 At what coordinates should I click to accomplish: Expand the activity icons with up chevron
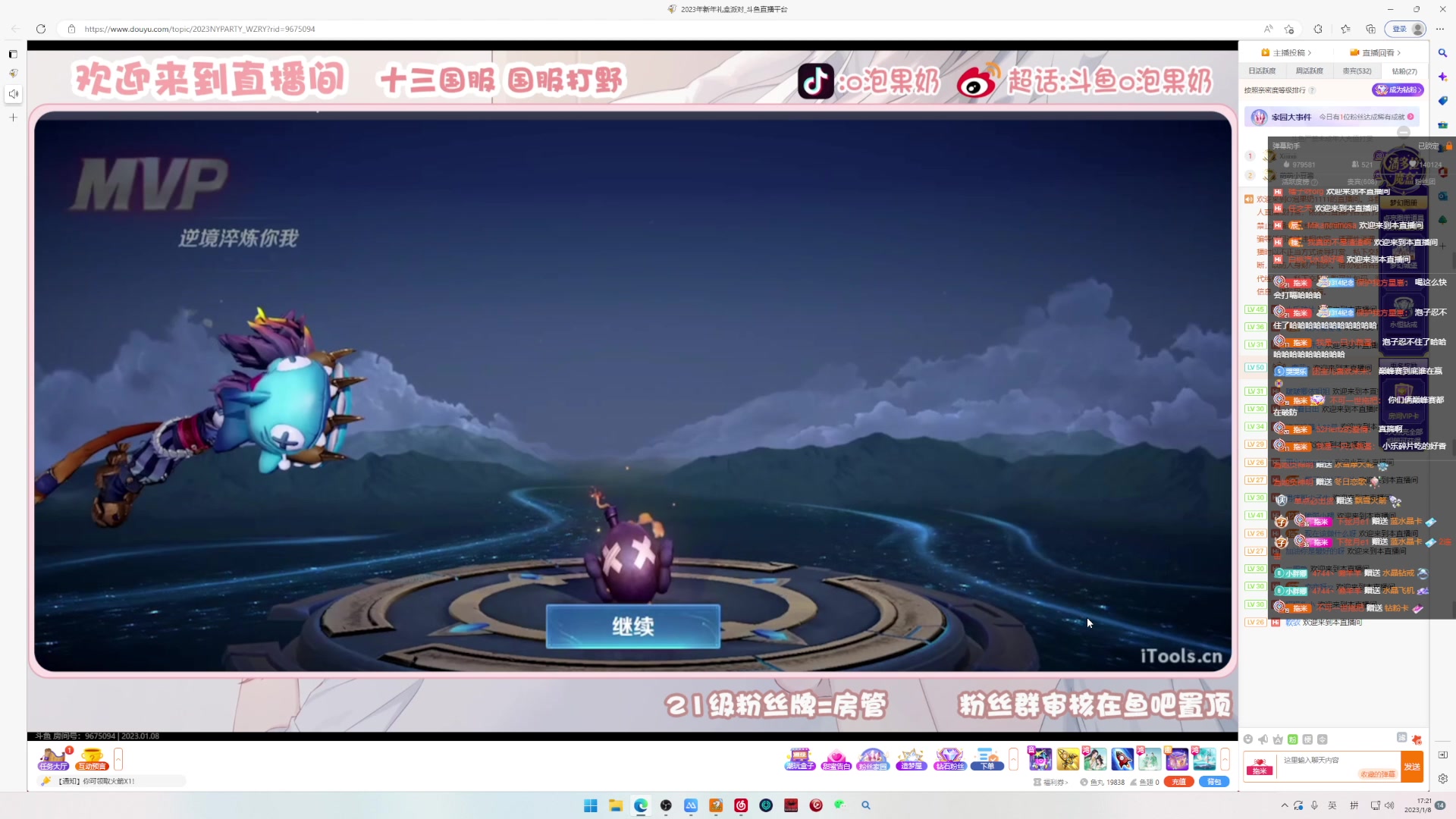[1013, 758]
